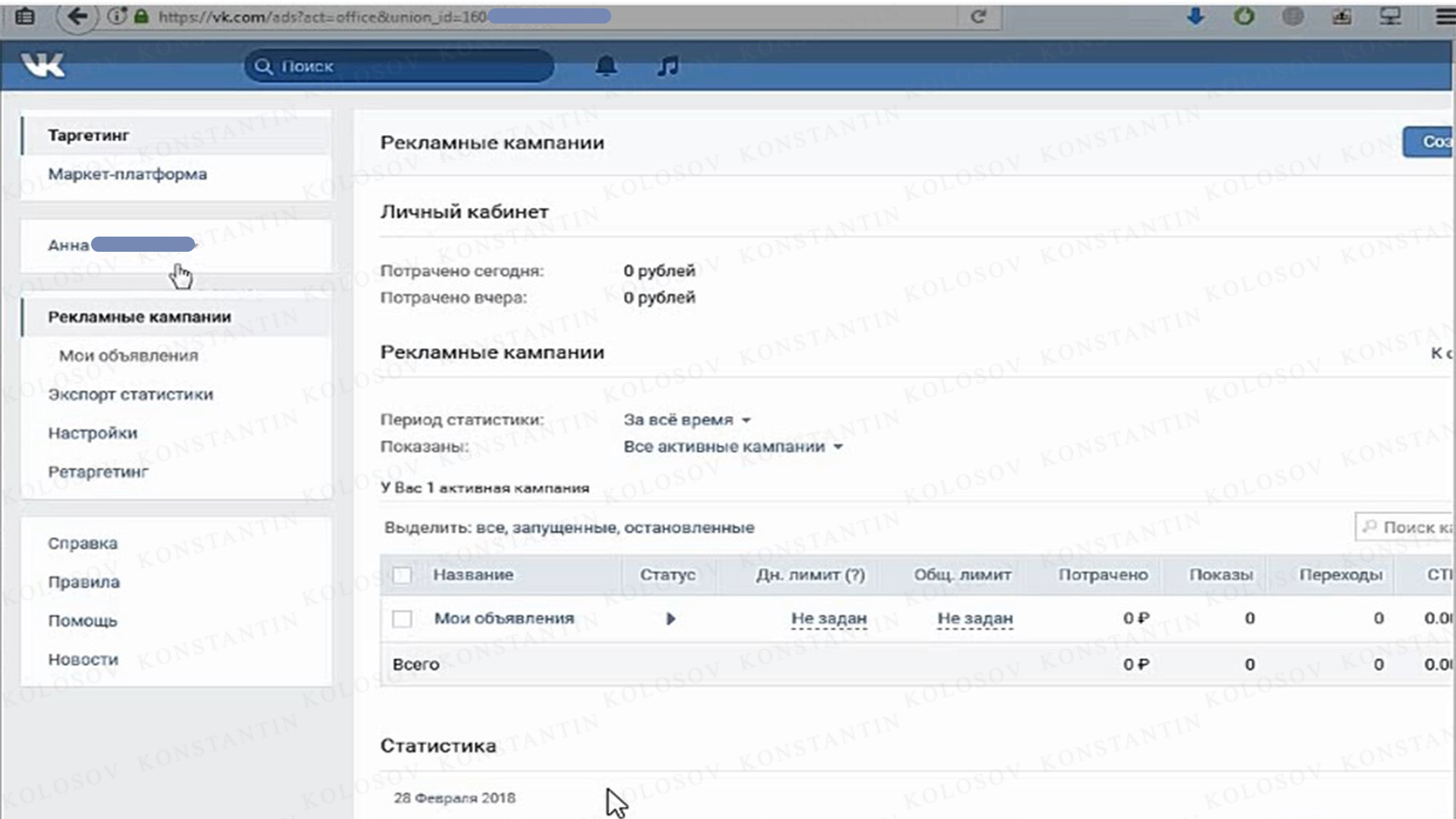Tick the select-all header checkbox
This screenshot has height=819, width=1456.
pyautogui.click(x=402, y=576)
